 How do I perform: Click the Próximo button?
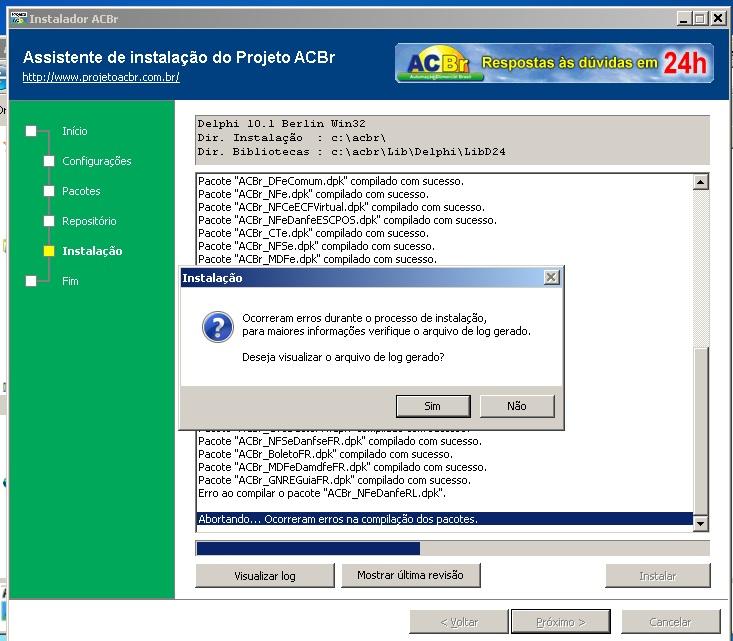point(561,622)
